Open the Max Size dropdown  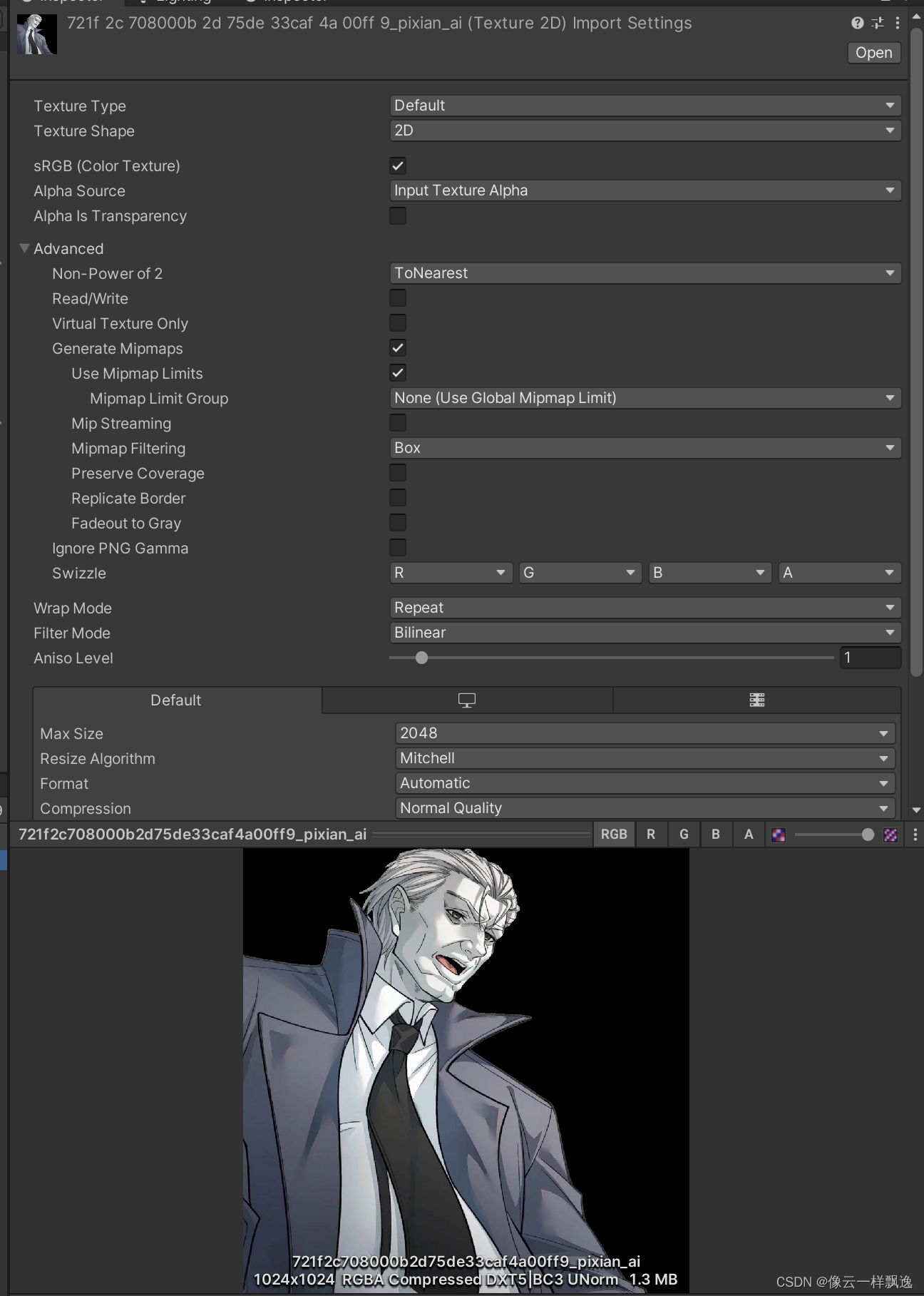[645, 733]
